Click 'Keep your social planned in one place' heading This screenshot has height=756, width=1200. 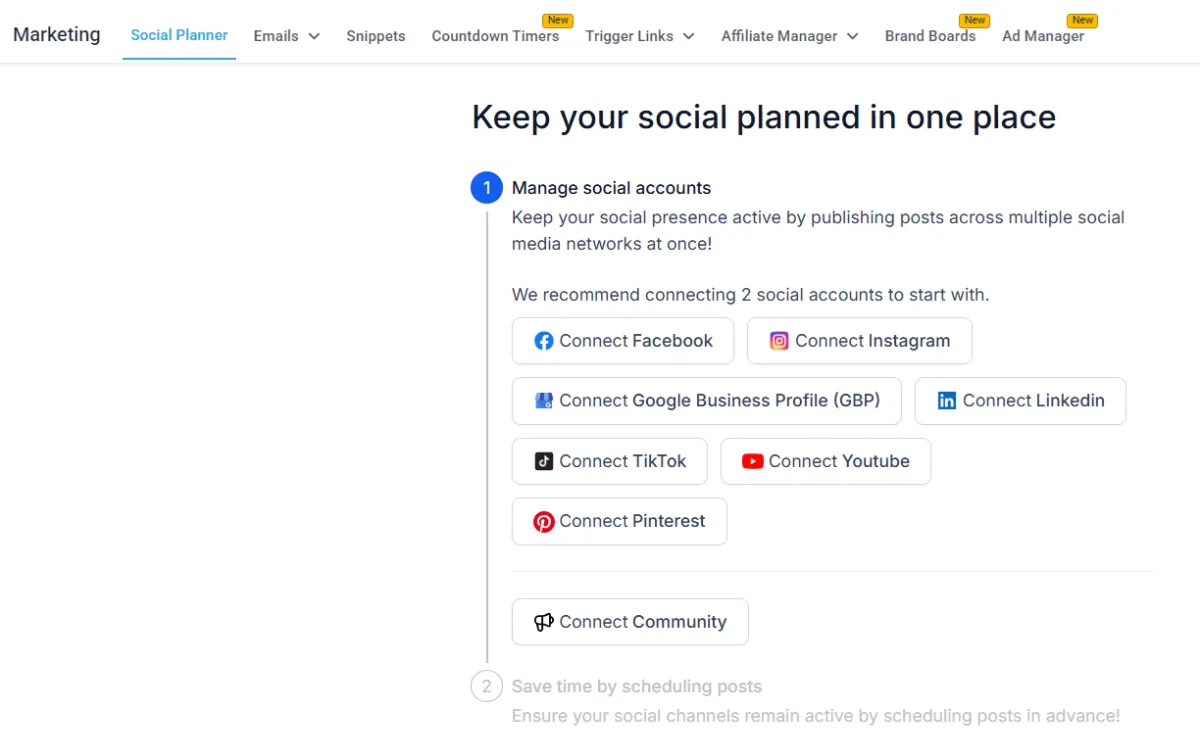tap(764, 117)
